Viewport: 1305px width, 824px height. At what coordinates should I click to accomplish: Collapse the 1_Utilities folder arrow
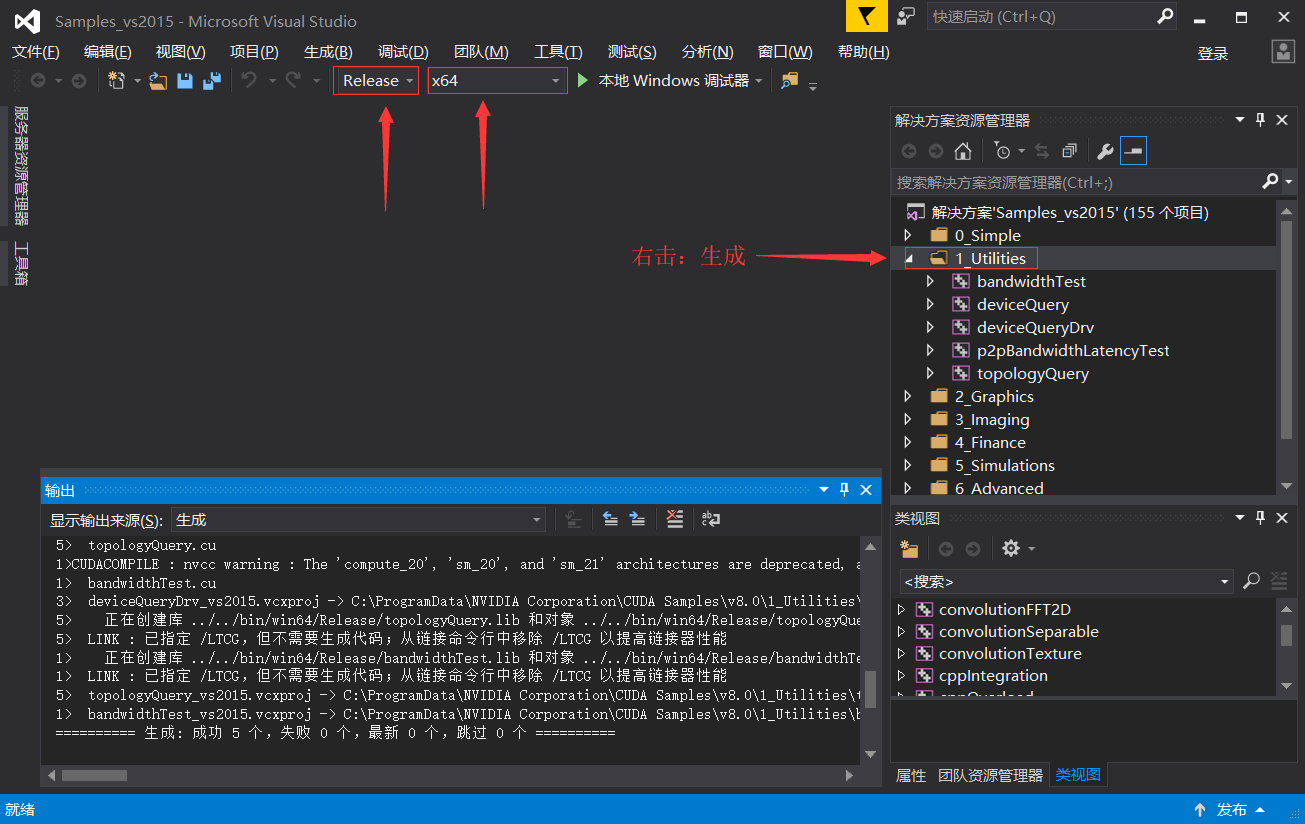point(909,258)
